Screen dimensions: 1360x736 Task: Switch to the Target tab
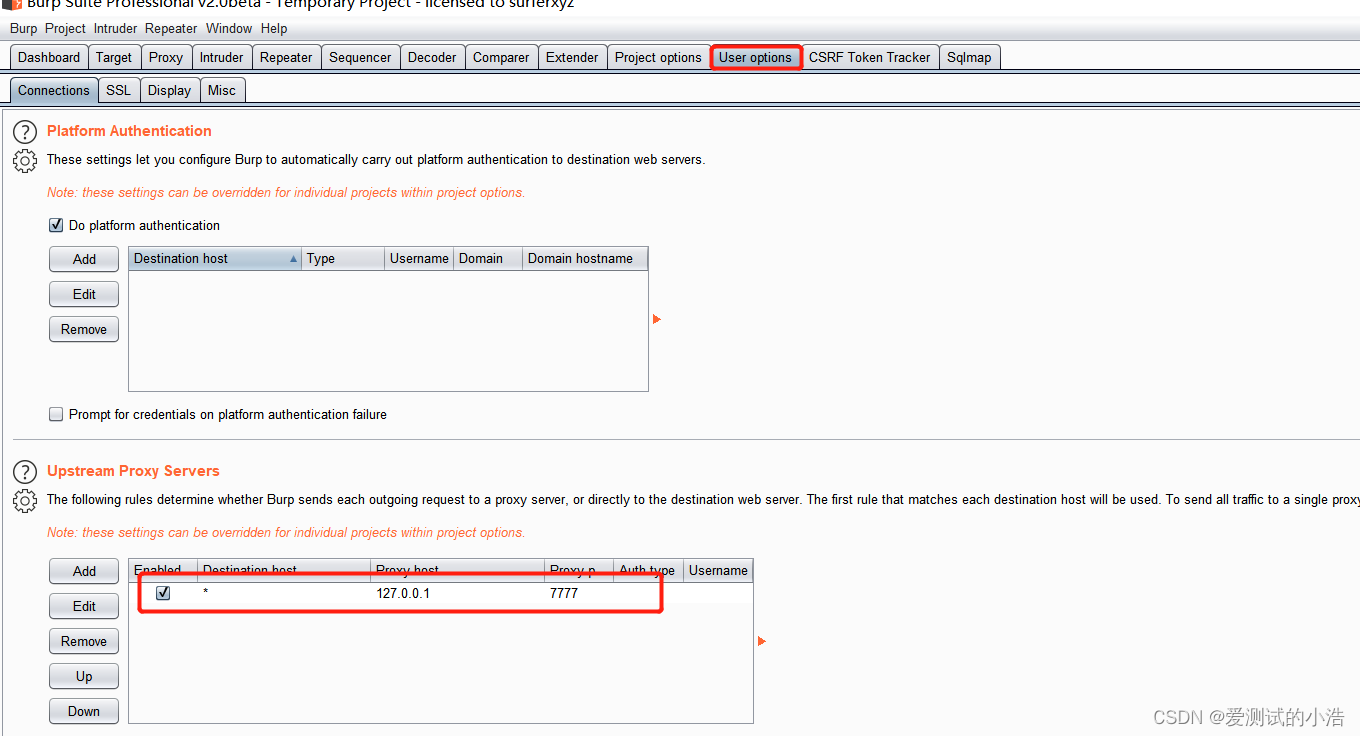(114, 57)
